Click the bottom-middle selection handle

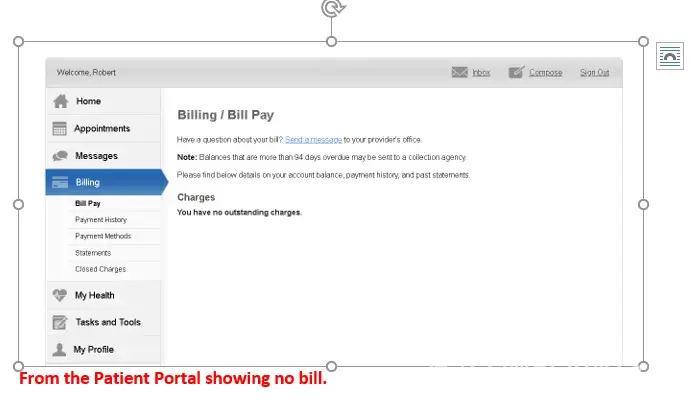pos(331,366)
